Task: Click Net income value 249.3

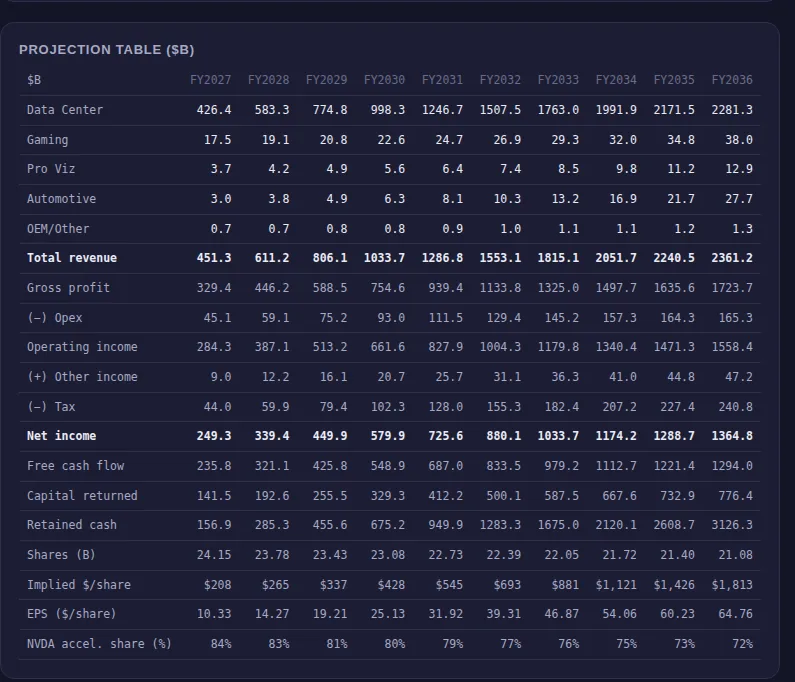Action: 214,436
